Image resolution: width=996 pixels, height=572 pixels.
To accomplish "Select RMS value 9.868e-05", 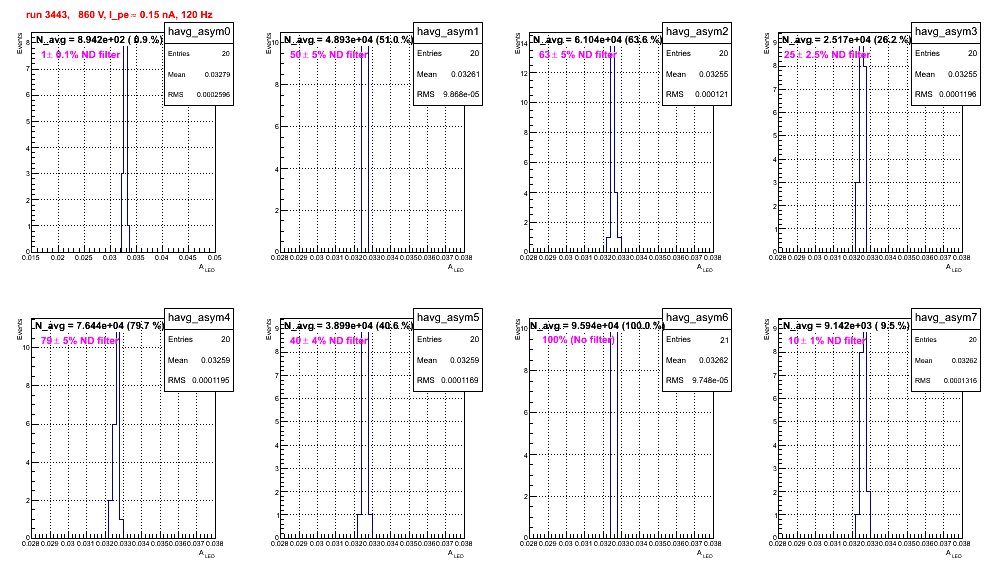I will [462, 94].
